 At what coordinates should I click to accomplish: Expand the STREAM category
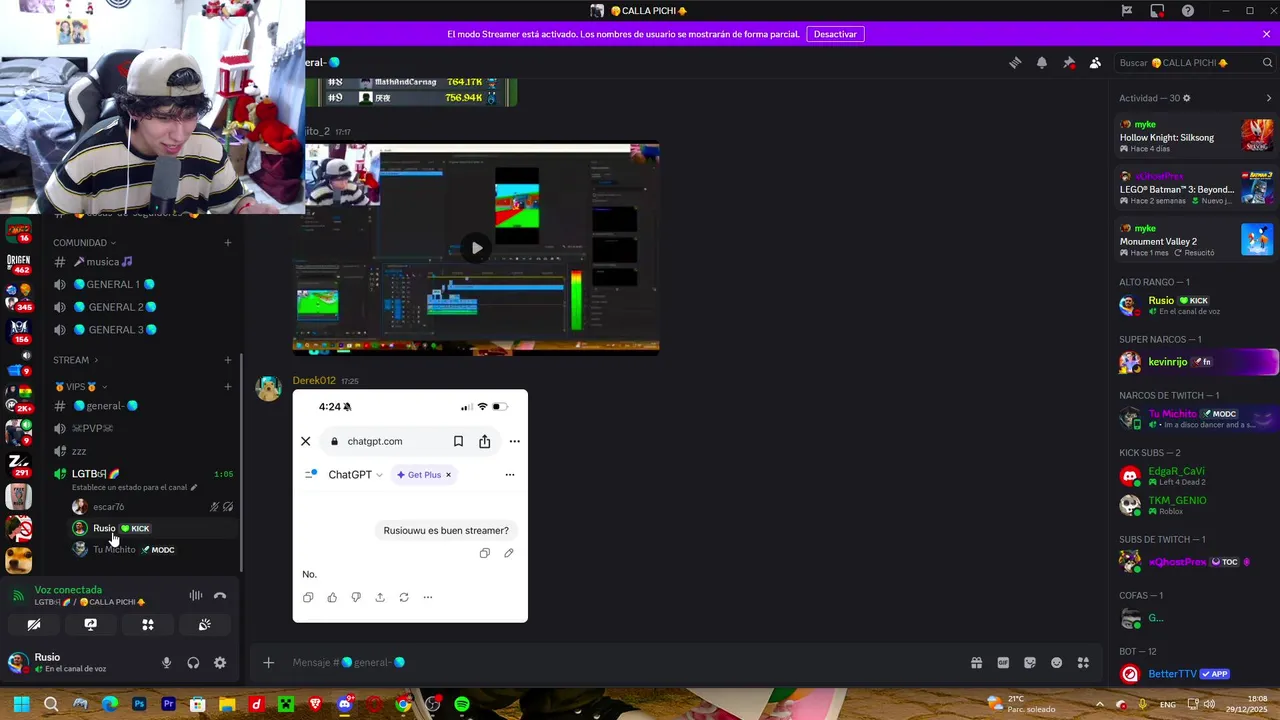(x=75, y=360)
